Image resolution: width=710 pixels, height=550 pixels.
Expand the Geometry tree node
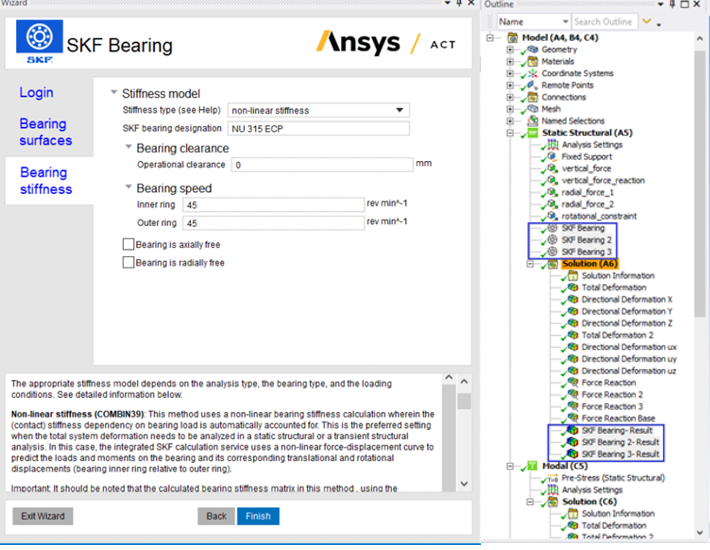[x=510, y=49]
